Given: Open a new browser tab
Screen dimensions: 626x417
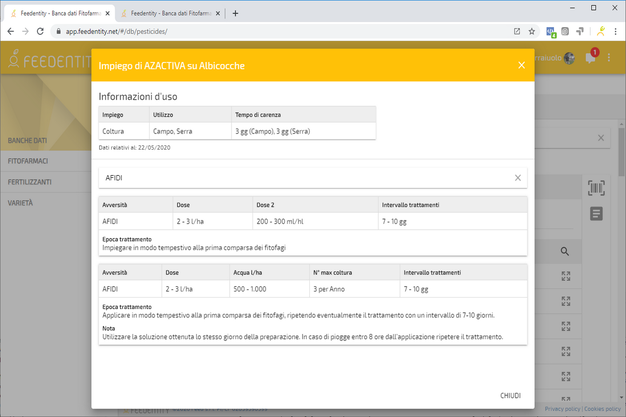Looking at the screenshot, I should tap(235, 14).
